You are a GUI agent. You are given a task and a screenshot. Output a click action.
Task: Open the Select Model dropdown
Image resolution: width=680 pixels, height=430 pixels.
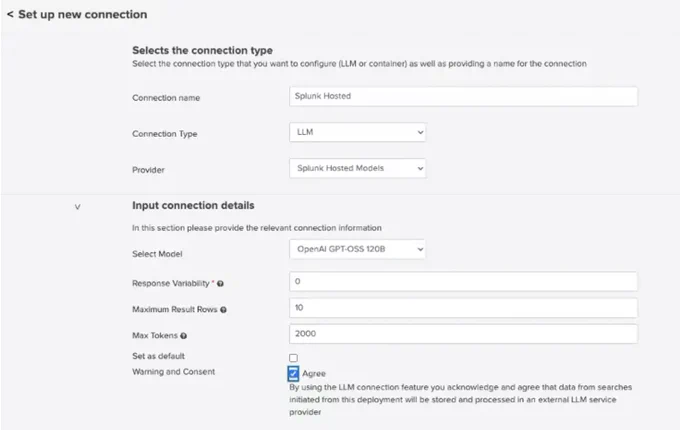coord(357,249)
